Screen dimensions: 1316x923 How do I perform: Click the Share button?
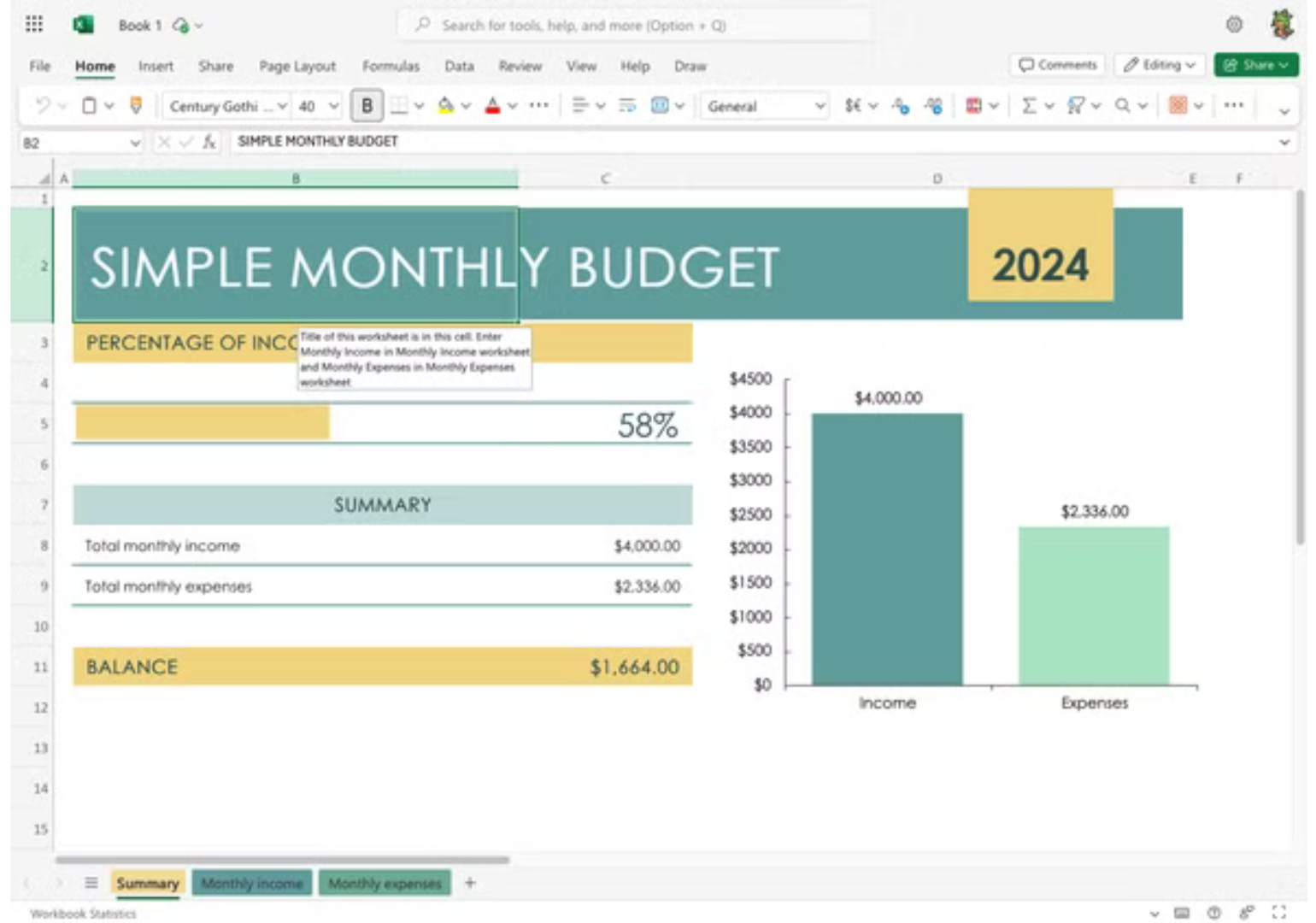[x=1254, y=64]
